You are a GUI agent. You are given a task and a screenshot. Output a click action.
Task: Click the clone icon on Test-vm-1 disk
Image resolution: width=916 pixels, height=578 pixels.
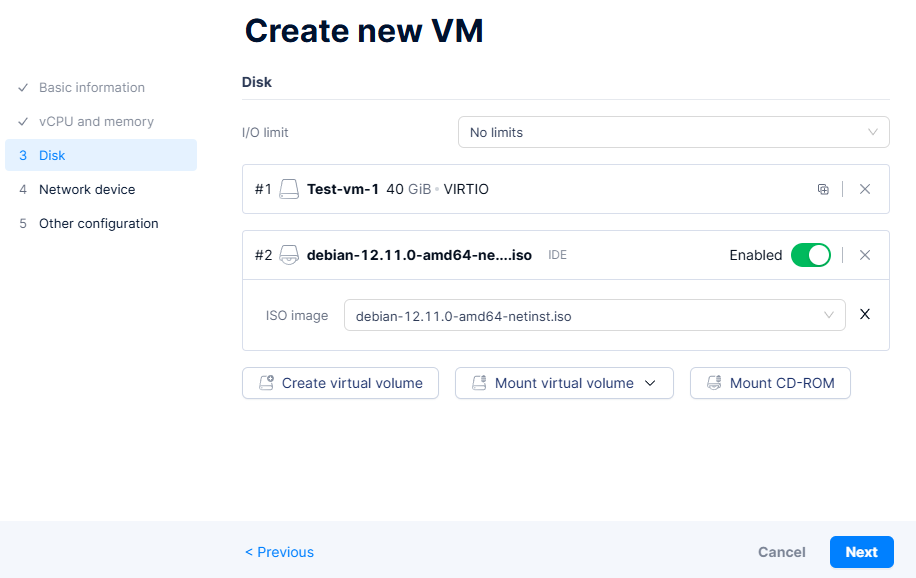(x=823, y=189)
